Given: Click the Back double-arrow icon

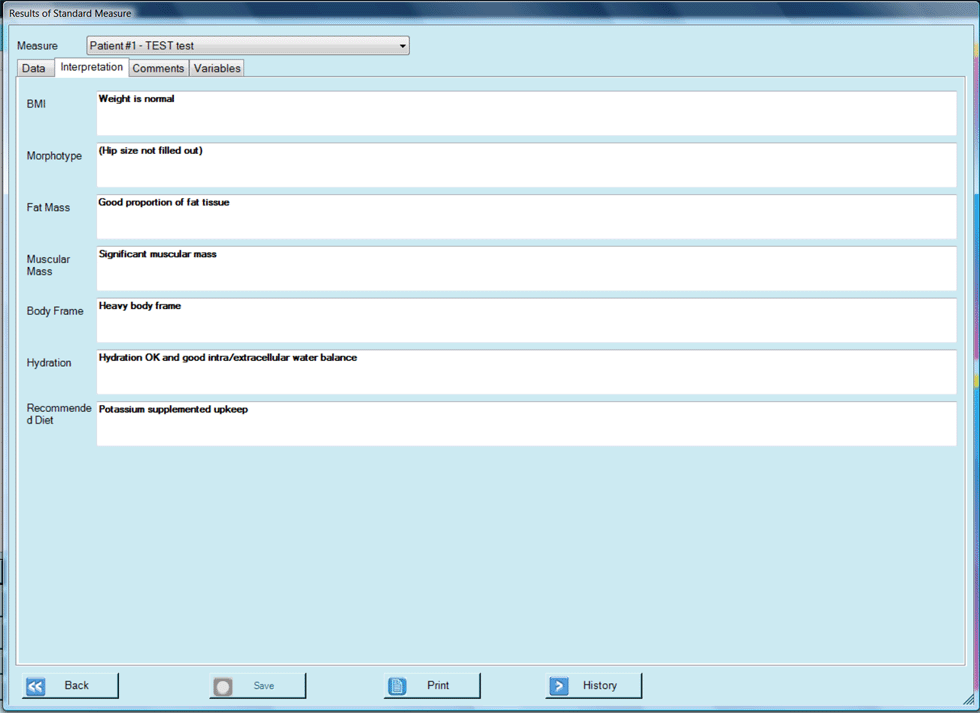Looking at the screenshot, I should (x=36, y=687).
